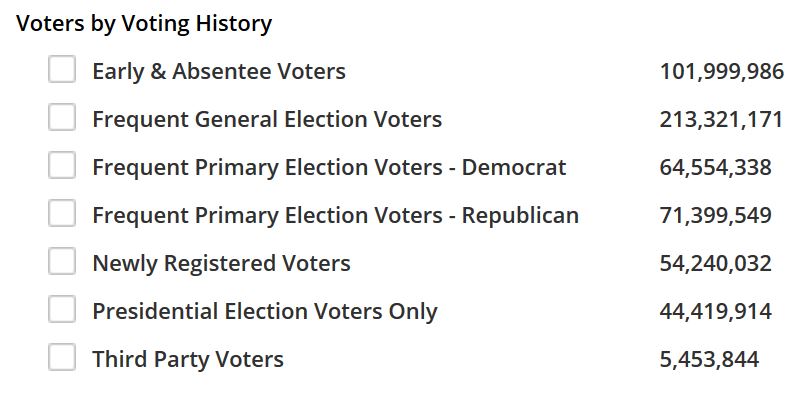Click the 64,554,338 voter count
797x393 pixels.
pos(716,168)
